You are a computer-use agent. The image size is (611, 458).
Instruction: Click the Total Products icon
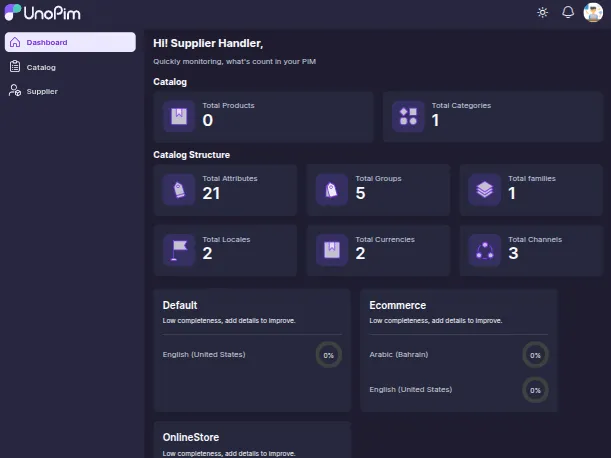point(179,116)
